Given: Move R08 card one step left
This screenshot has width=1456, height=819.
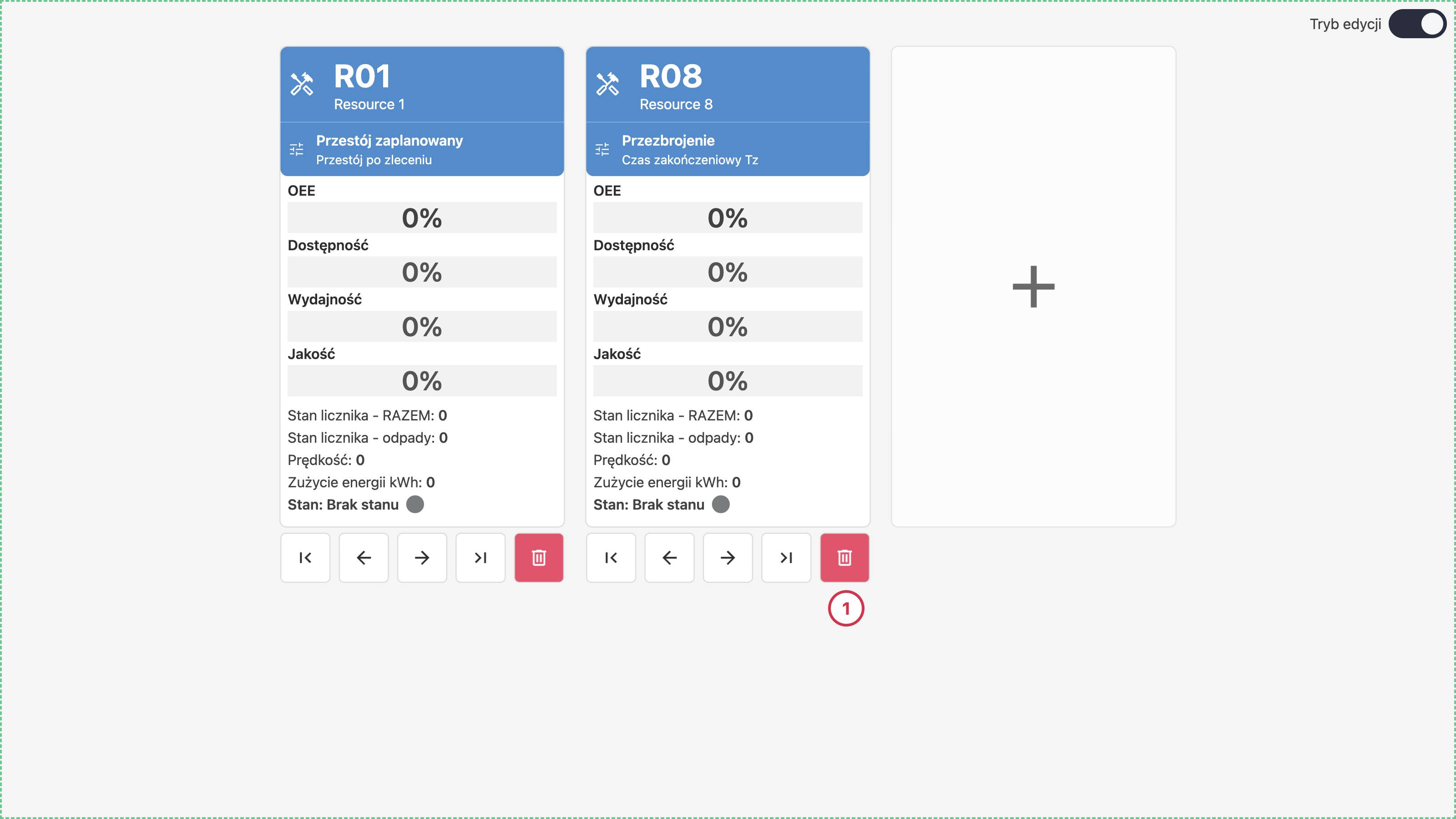Looking at the screenshot, I should point(669,558).
